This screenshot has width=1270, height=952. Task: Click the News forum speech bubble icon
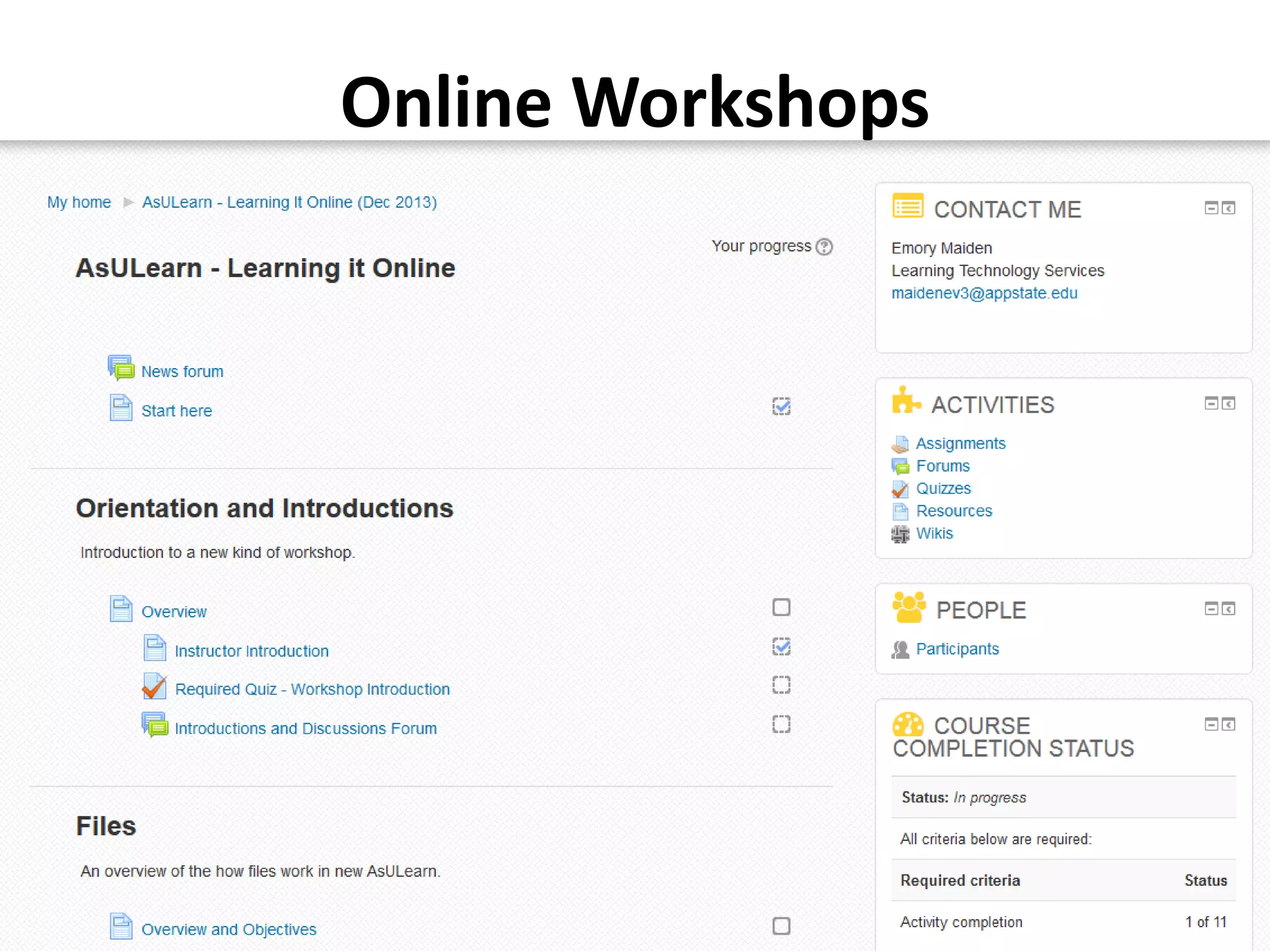pos(121,368)
